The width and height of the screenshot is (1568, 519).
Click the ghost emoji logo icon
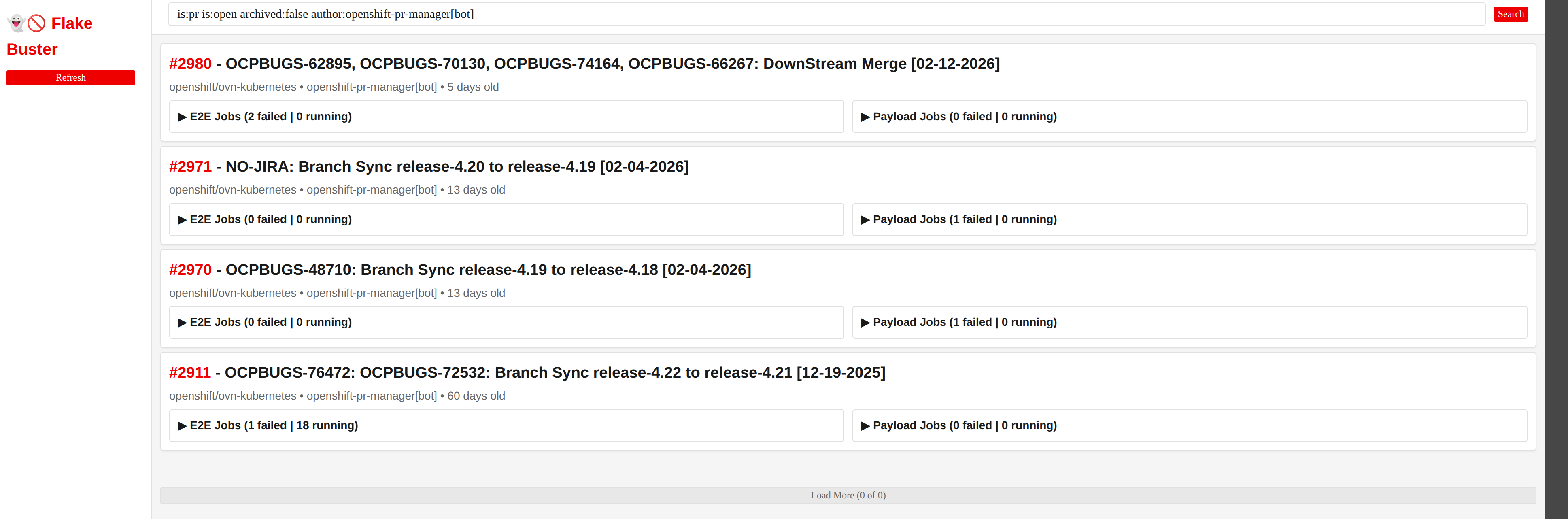point(16,23)
